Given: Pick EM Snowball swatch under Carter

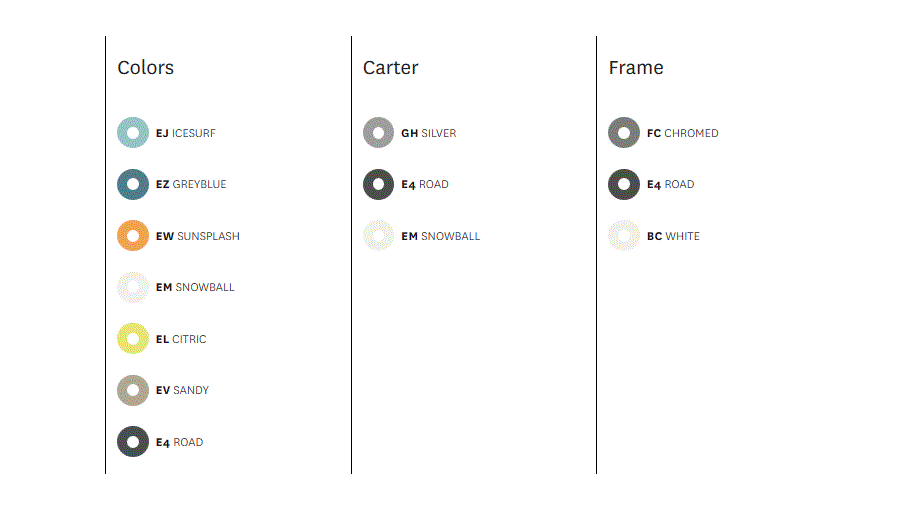Looking at the screenshot, I should pos(378,236).
